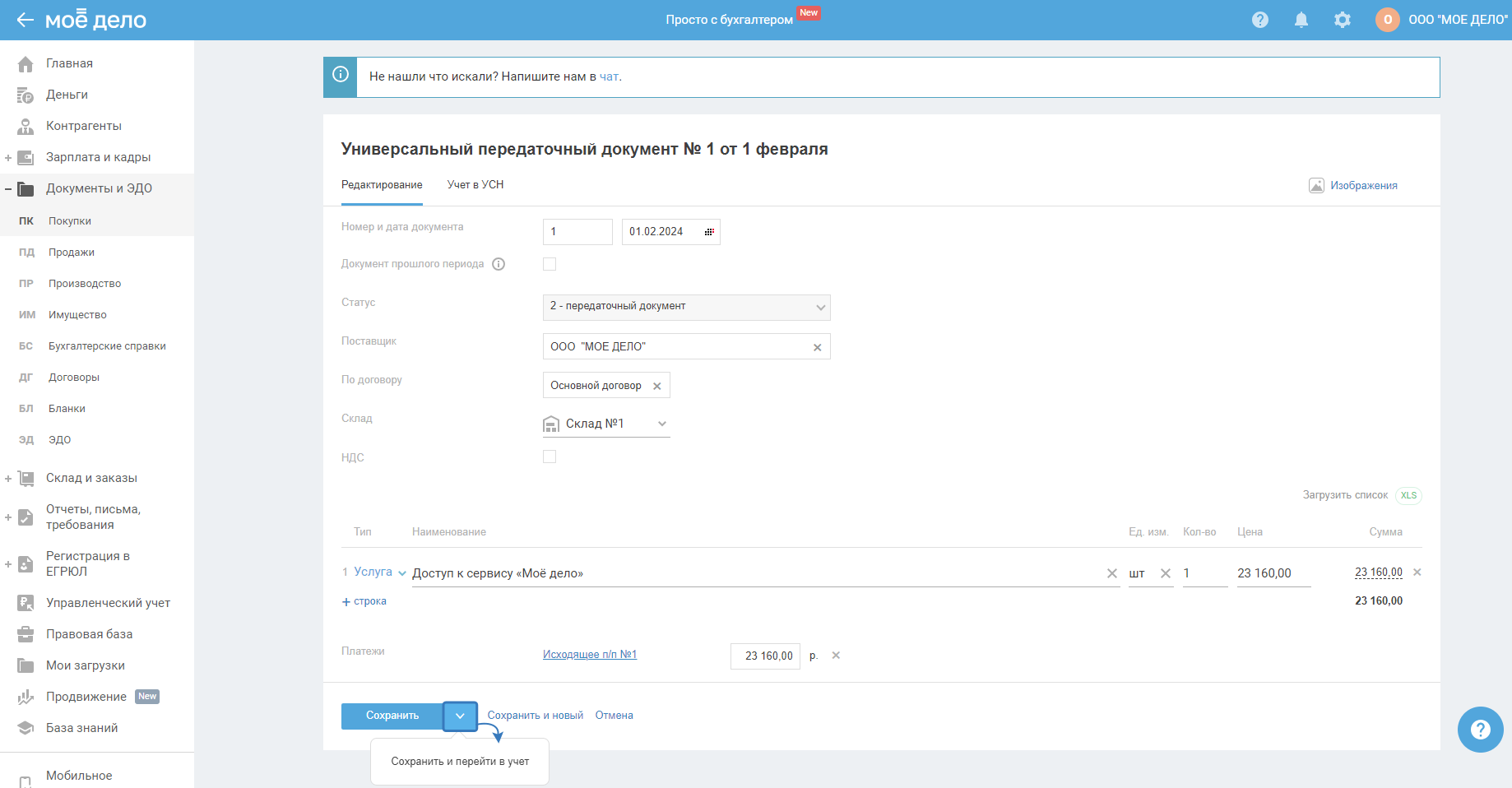Collapse the Документы и ЭДО section
This screenshot has width=1512, height=788.
pyautogui.click(x=8, y=189)
